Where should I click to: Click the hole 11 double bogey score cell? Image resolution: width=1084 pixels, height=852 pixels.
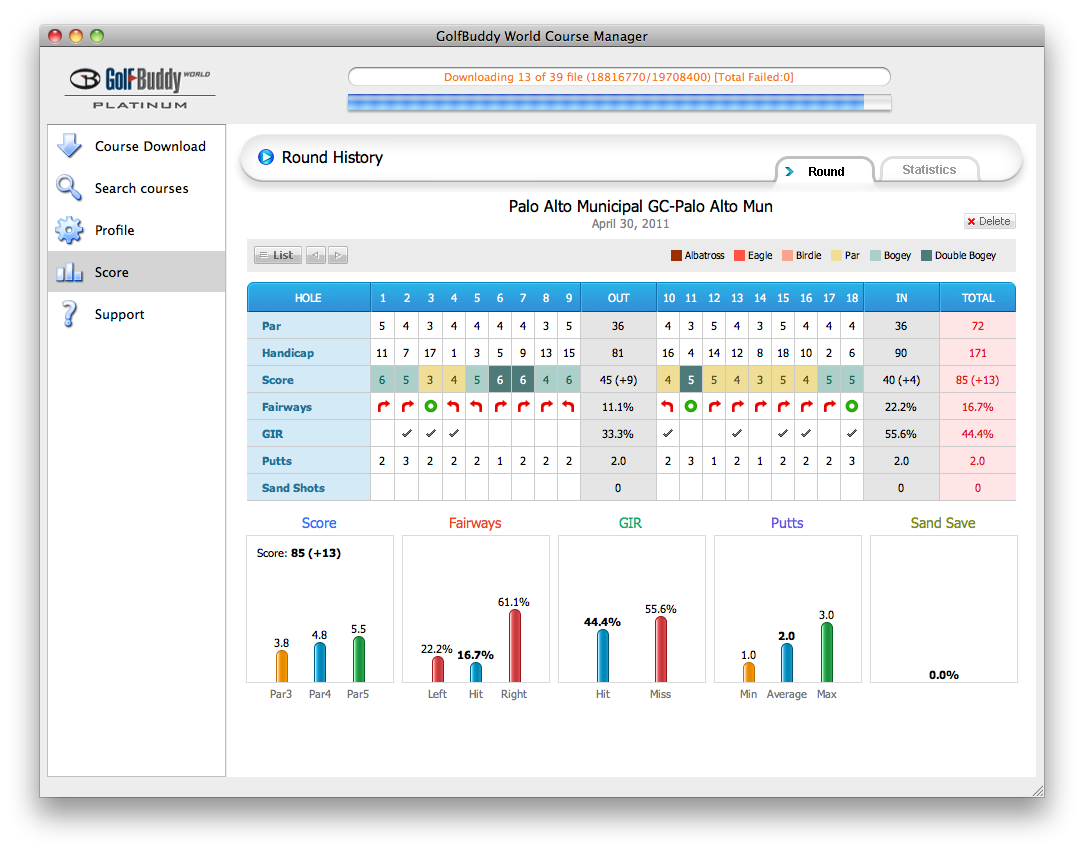tap(691, 380)
